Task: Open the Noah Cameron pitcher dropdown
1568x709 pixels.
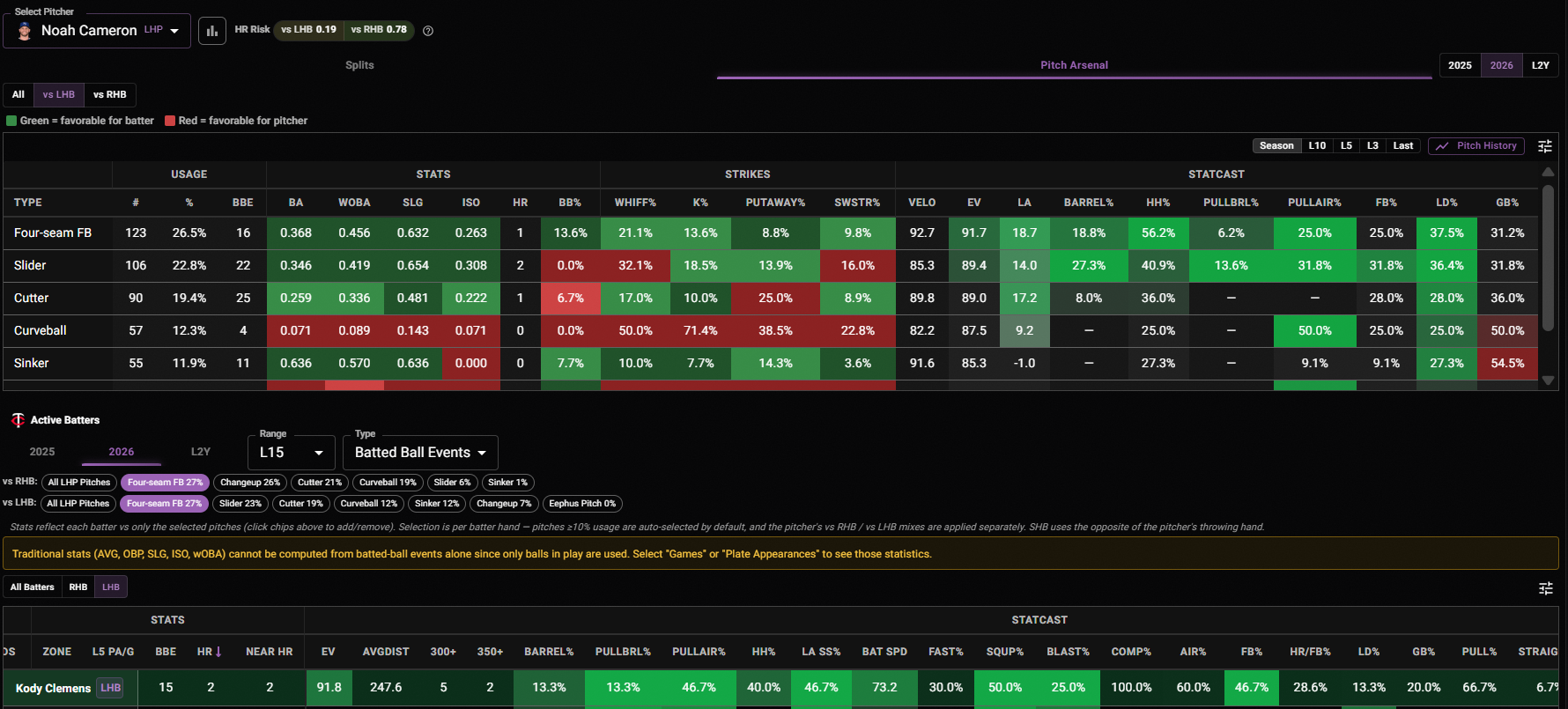Action: (97, 31)
